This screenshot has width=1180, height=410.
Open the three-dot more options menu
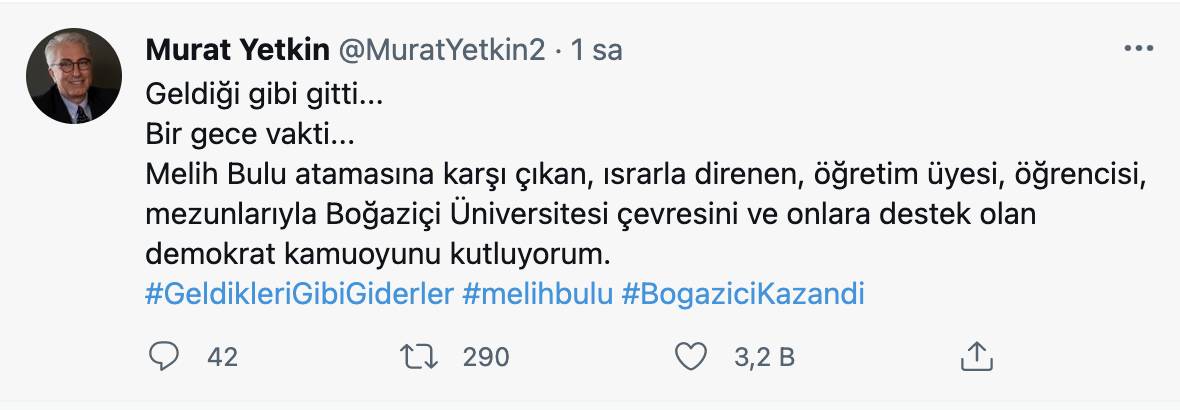1140,49
